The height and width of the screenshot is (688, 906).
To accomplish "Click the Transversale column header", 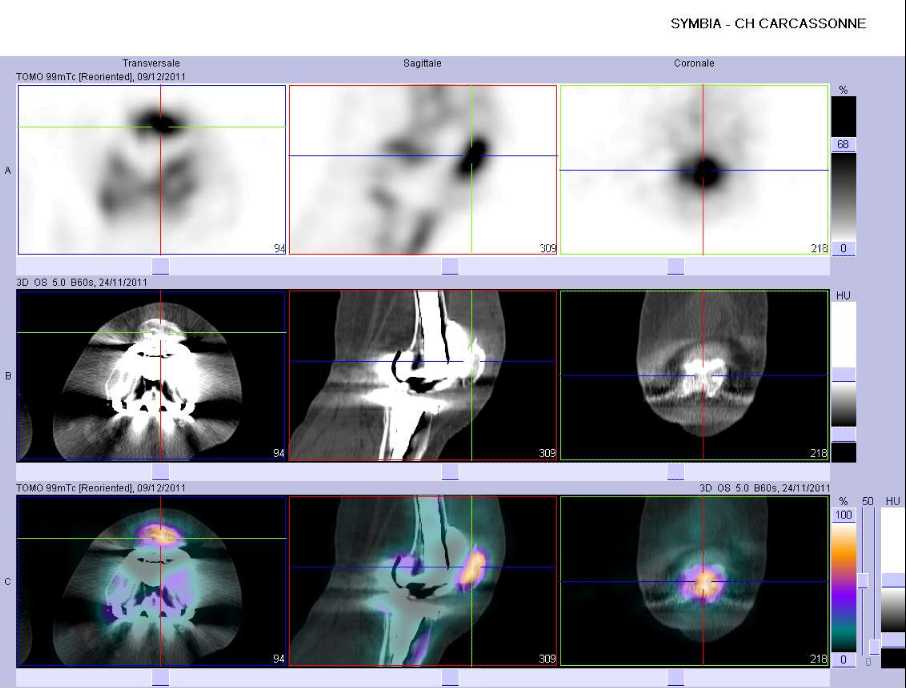I will tap(151, 63).
